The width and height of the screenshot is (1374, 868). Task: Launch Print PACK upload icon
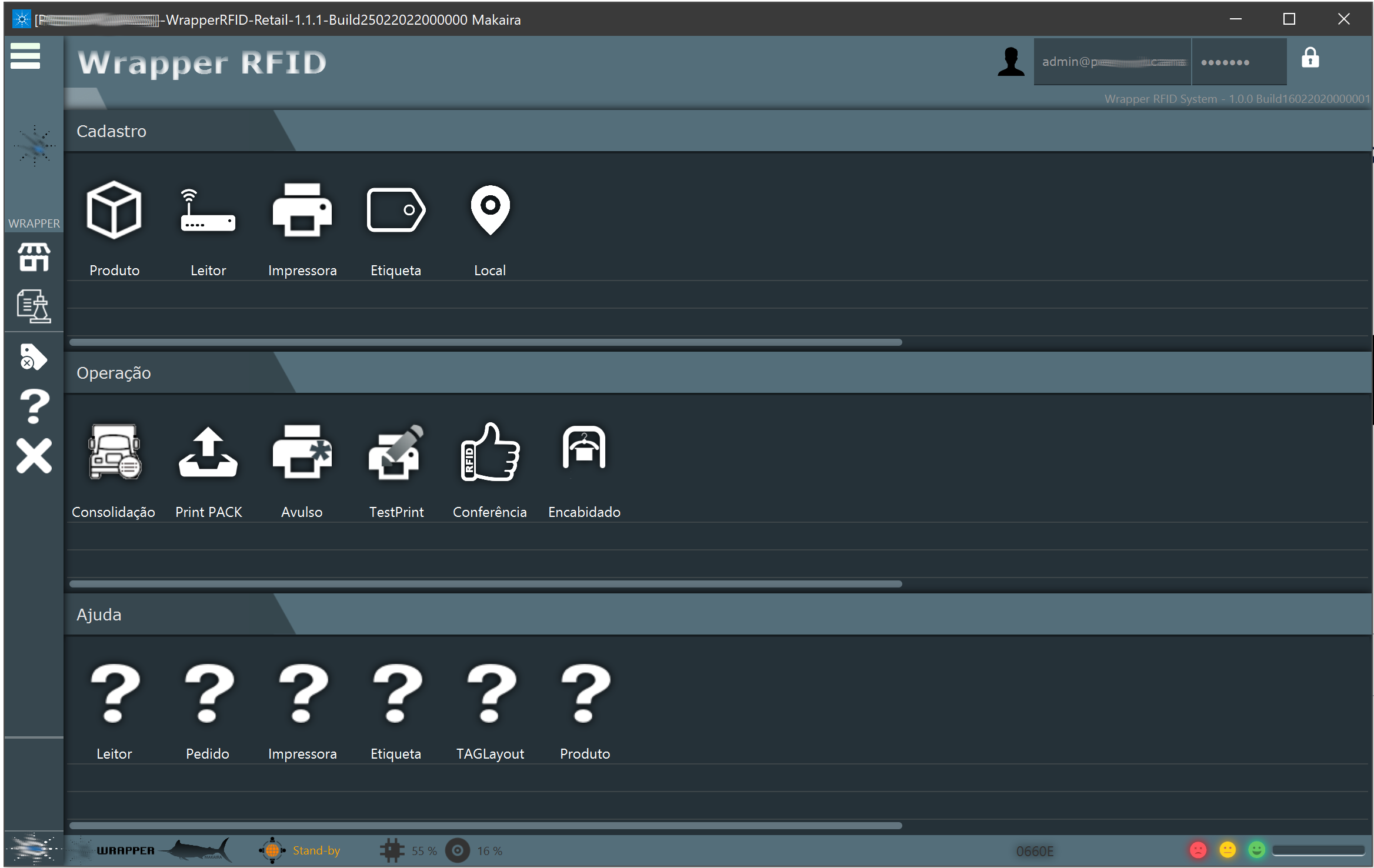(x=208, y=452)
